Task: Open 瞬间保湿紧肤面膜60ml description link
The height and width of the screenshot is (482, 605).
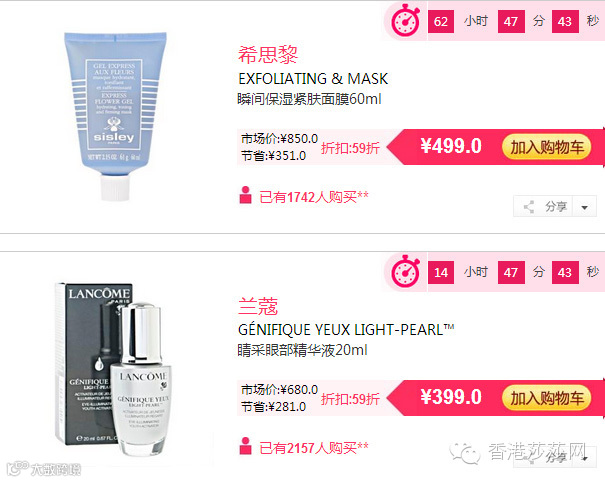Action: (x=309, y=99)
